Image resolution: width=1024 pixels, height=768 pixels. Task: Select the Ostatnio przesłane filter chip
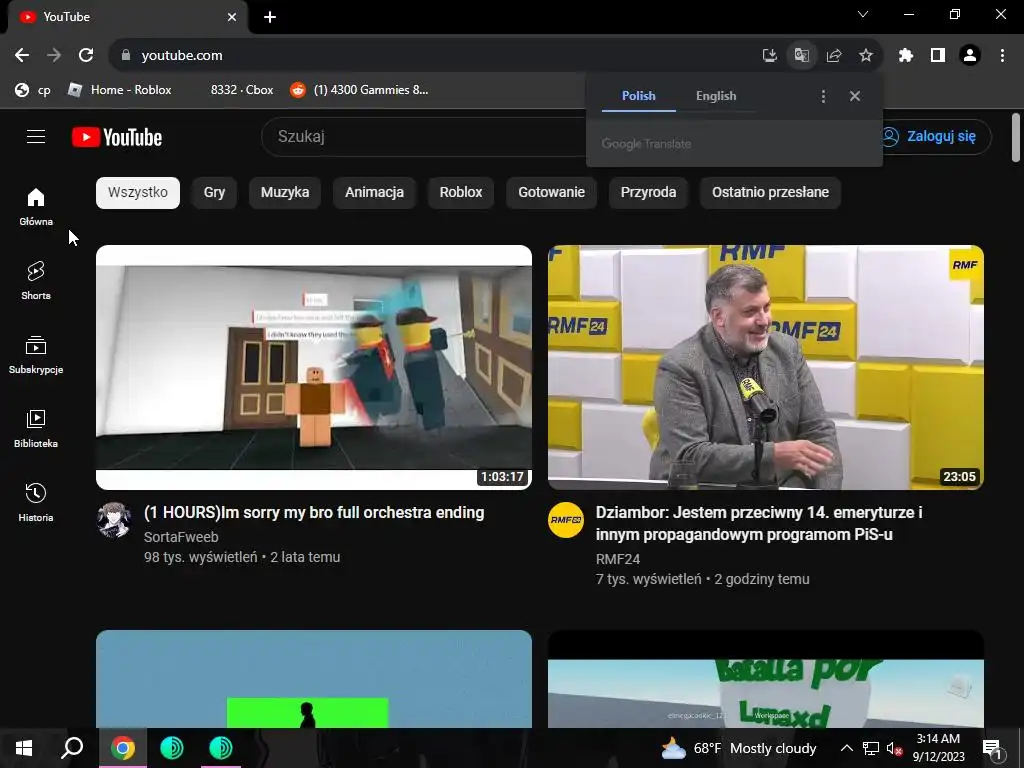(x=771, y=193)
